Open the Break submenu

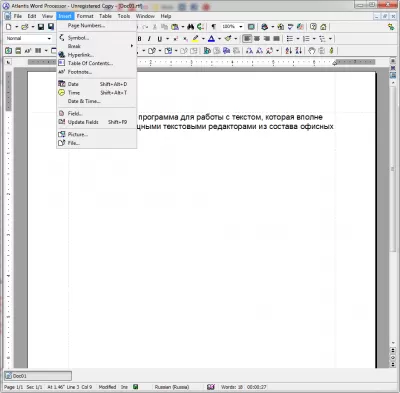97,46
